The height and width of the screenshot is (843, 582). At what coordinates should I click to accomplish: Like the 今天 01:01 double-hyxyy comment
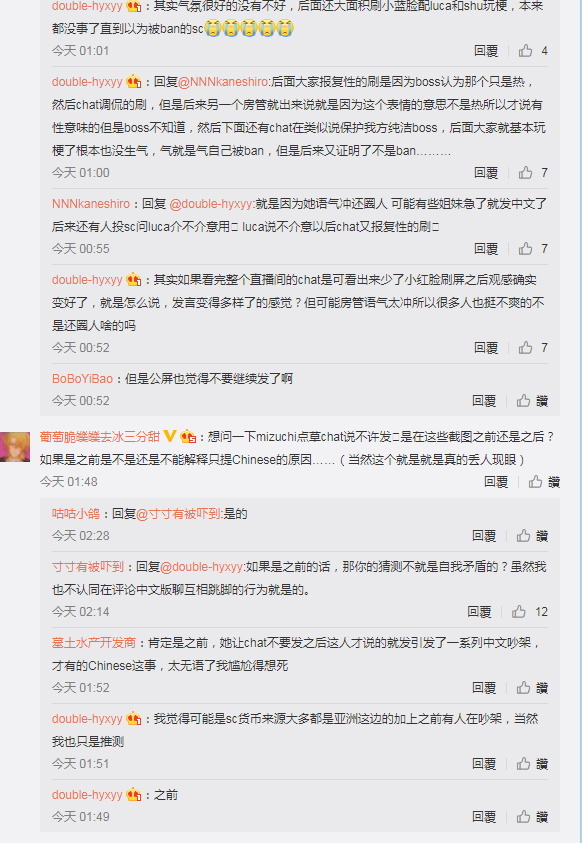(x=533, y=51)
